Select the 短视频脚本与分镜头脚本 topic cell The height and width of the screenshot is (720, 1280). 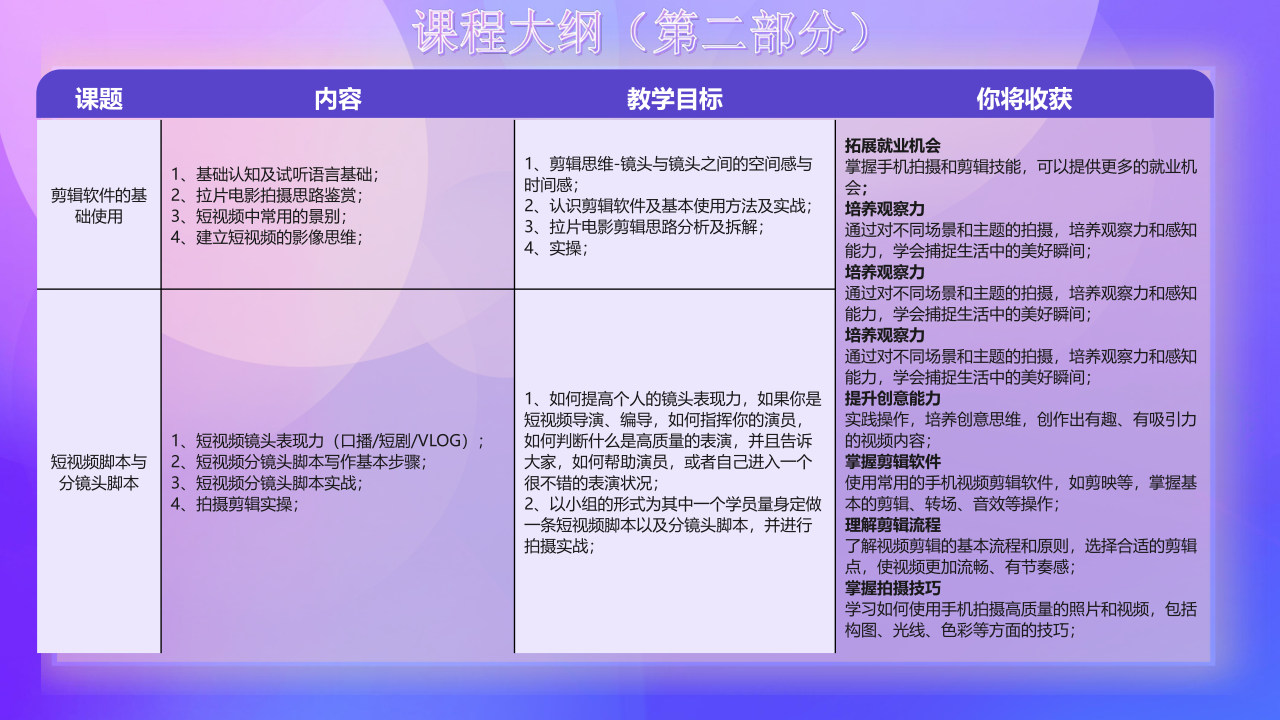pos(99,472)
